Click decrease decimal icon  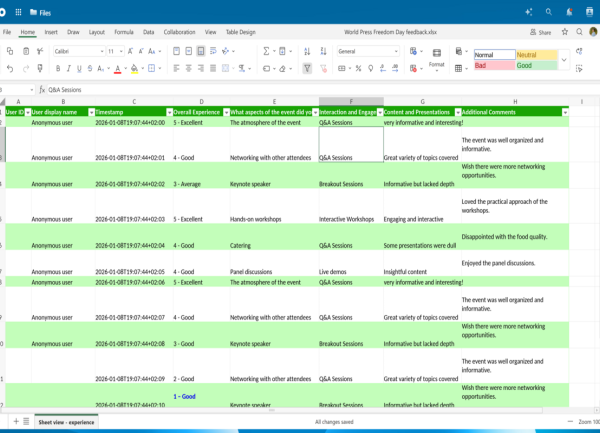pos(383,68)
